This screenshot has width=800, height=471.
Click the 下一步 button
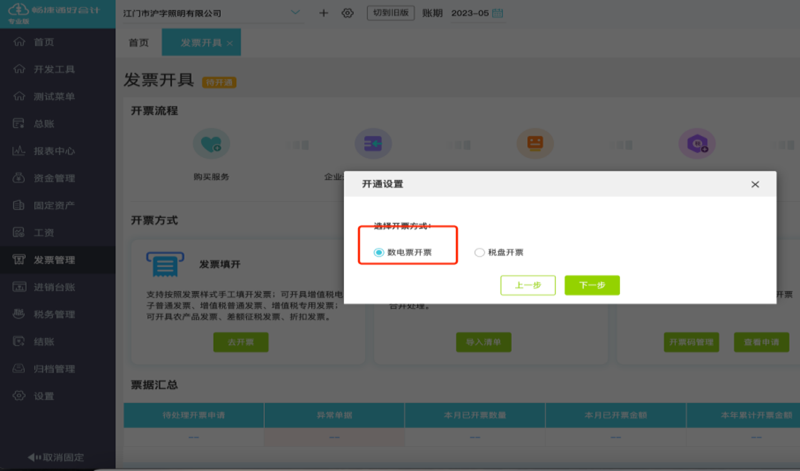[x=592, y=285]
